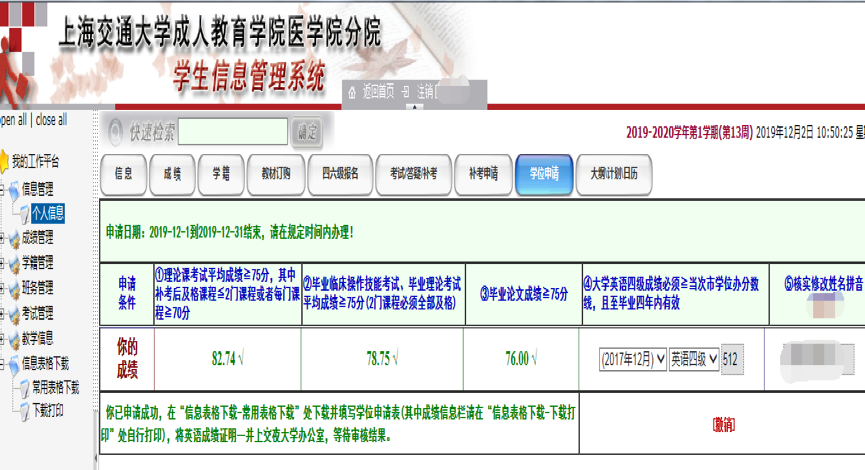The height and width of the screenshot is (470, 865).
Task: Open the 教材订购 tab
Action: 276,174
